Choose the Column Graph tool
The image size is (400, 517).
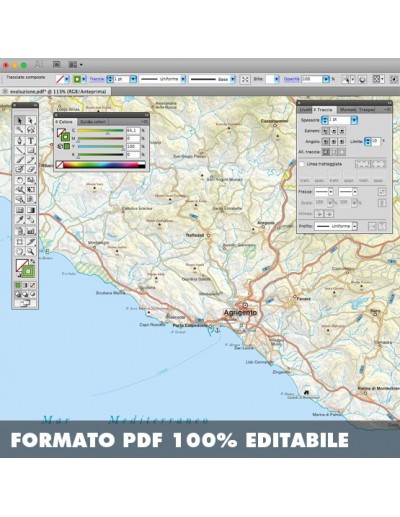pos(31,230)
